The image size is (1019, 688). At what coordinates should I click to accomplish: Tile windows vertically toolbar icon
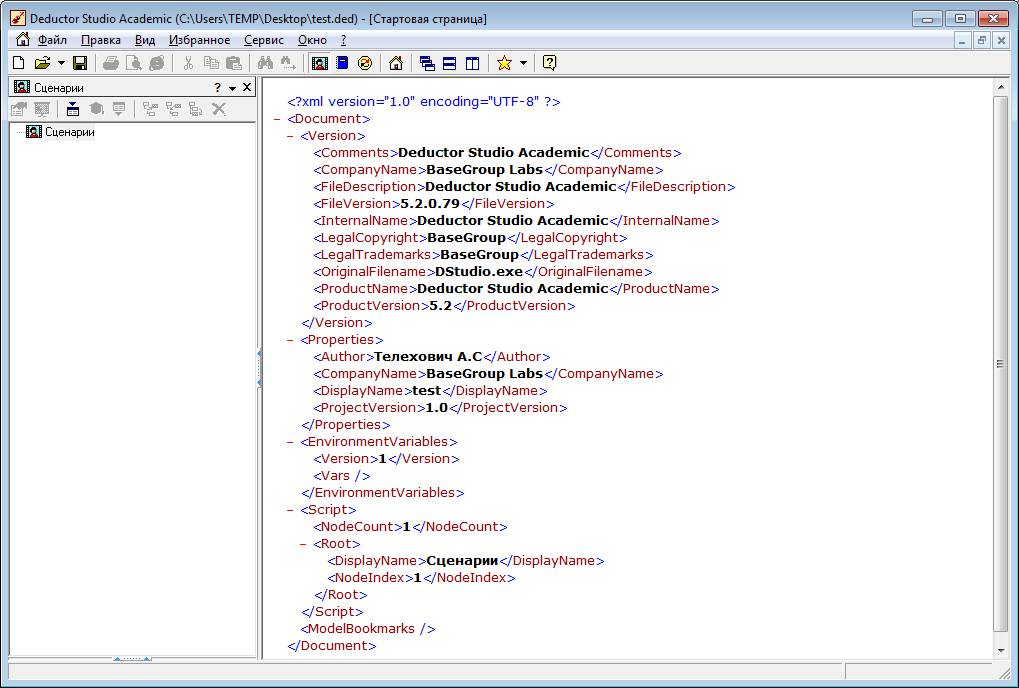click(472, 63)
